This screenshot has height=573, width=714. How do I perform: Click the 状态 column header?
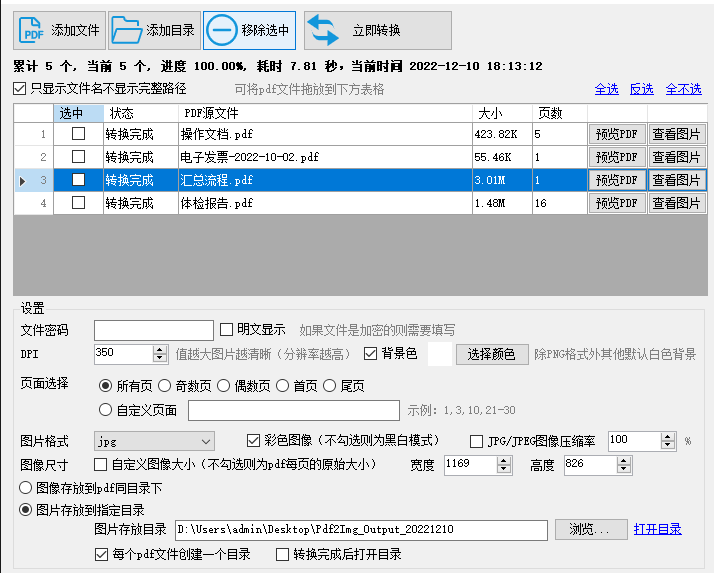click(141, 113)
